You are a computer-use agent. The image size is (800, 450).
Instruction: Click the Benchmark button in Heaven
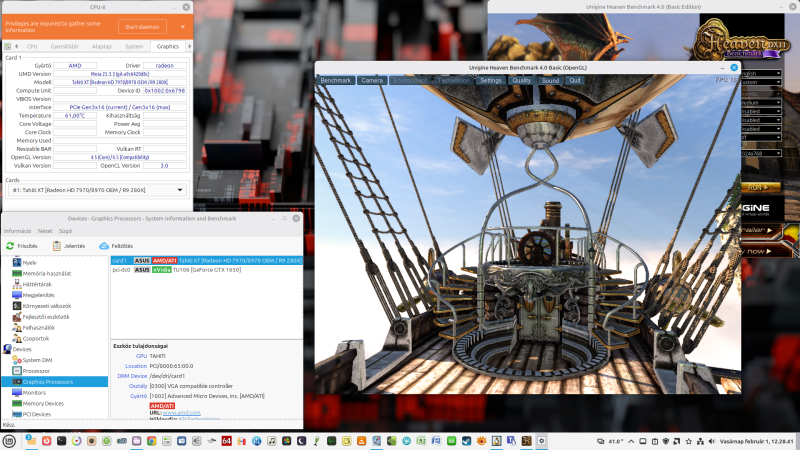[336, 81]
